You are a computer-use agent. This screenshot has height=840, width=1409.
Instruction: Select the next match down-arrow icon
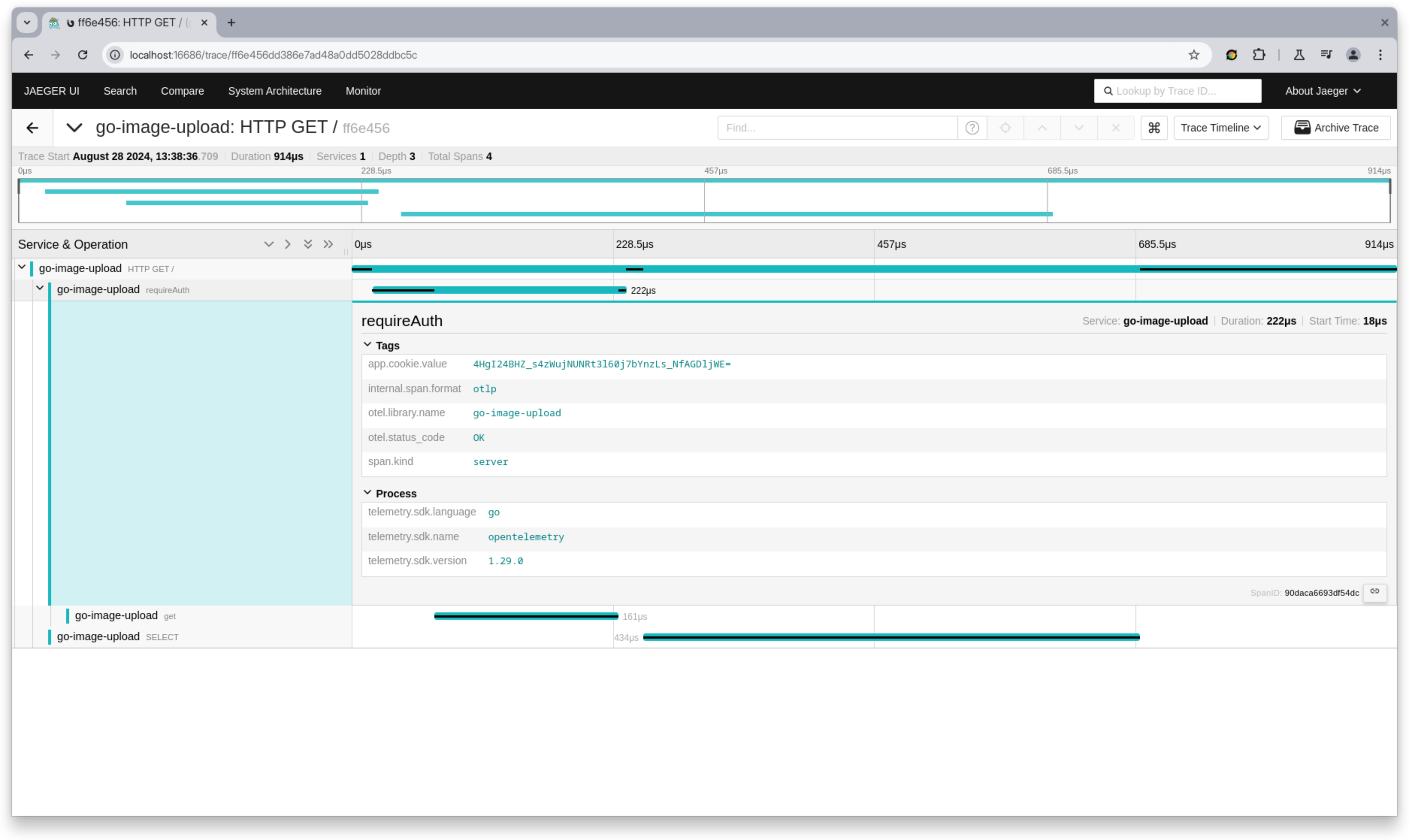point(1078,127)
